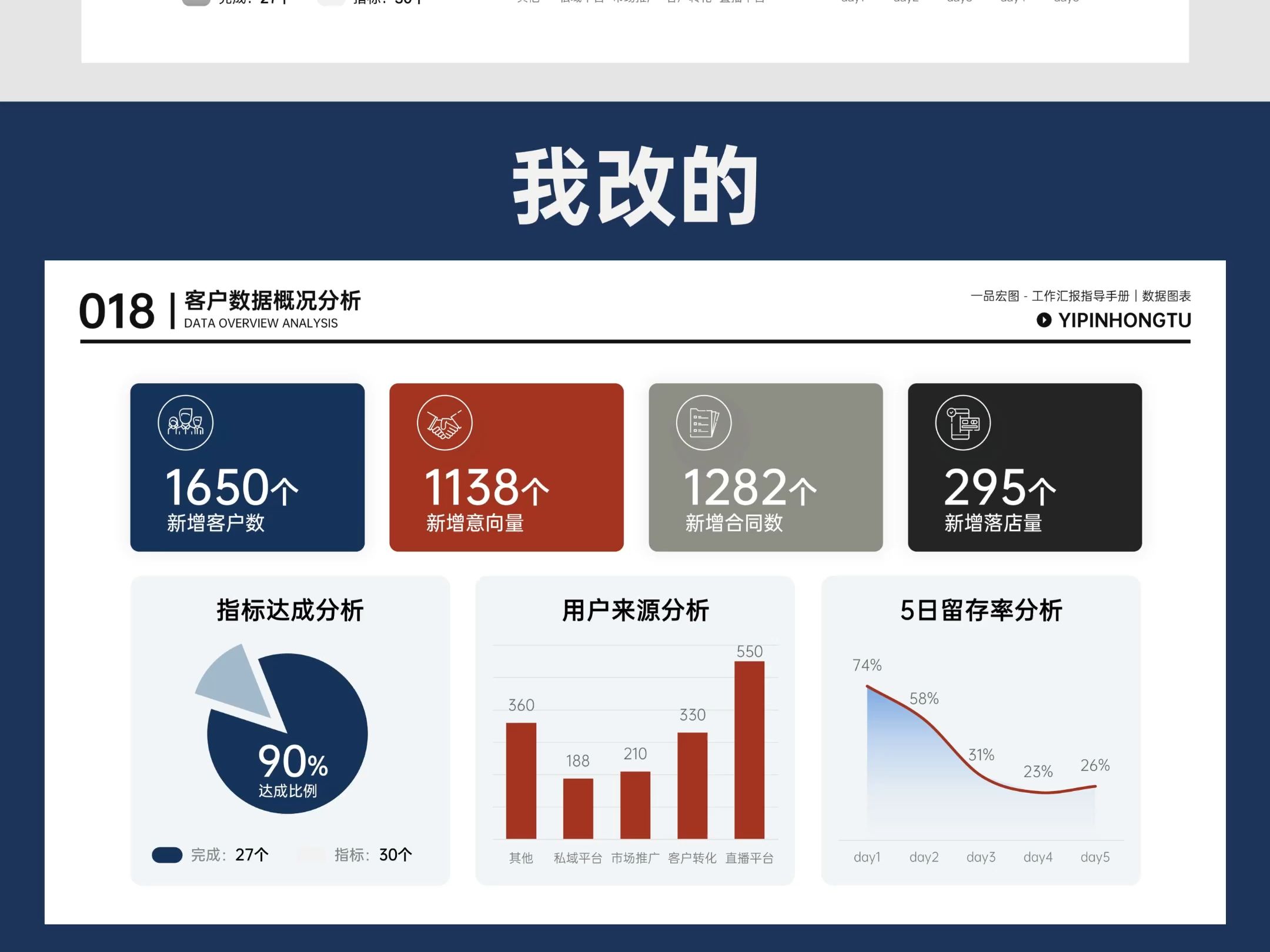Click the DATA OVERVIEW ANALYSIS subtitle
1270x952 pixels.
click(260, 323)
